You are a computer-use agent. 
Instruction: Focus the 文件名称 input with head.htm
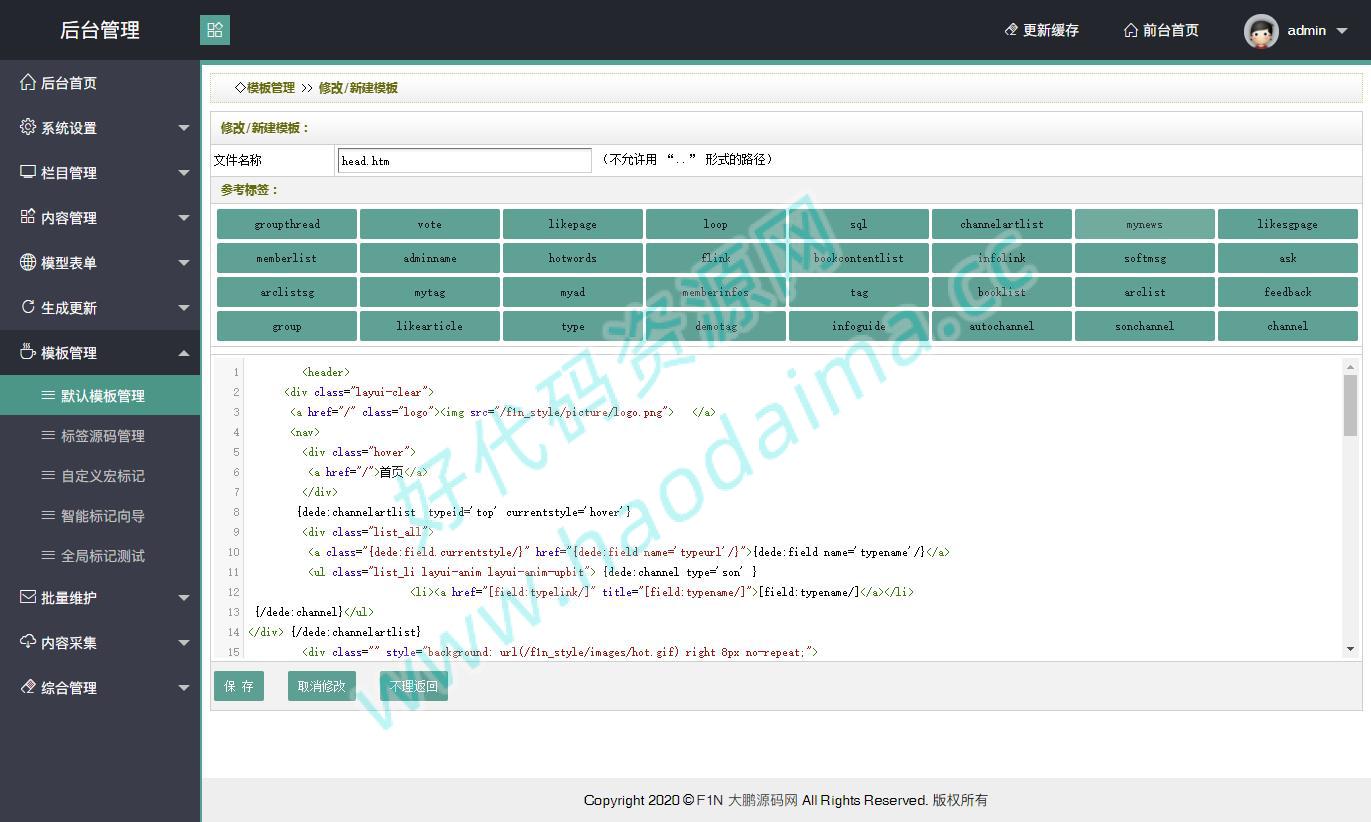click(x=464, y=160)
